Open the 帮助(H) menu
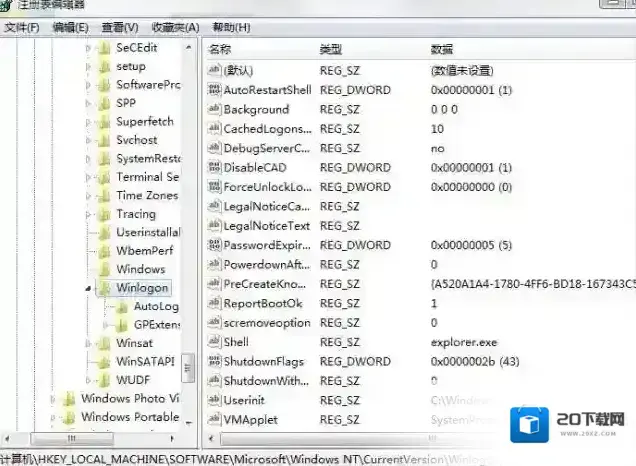The width and height of the screenshot is (636, 466). click(x=231, y=28)
